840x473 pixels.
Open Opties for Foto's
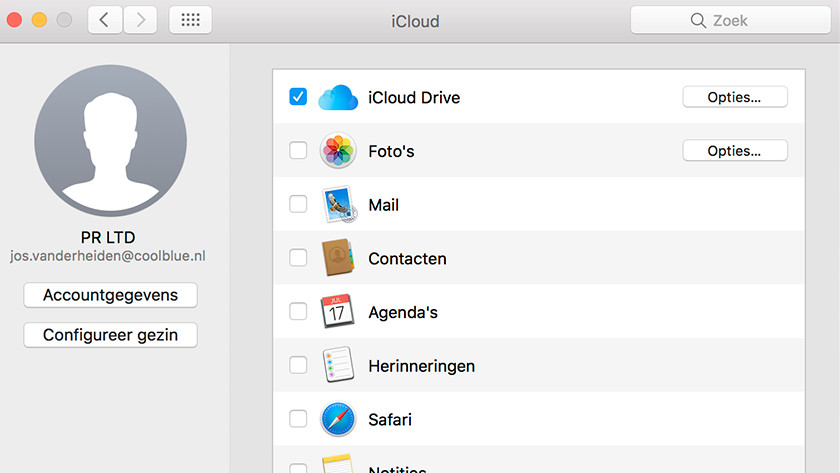735,151
